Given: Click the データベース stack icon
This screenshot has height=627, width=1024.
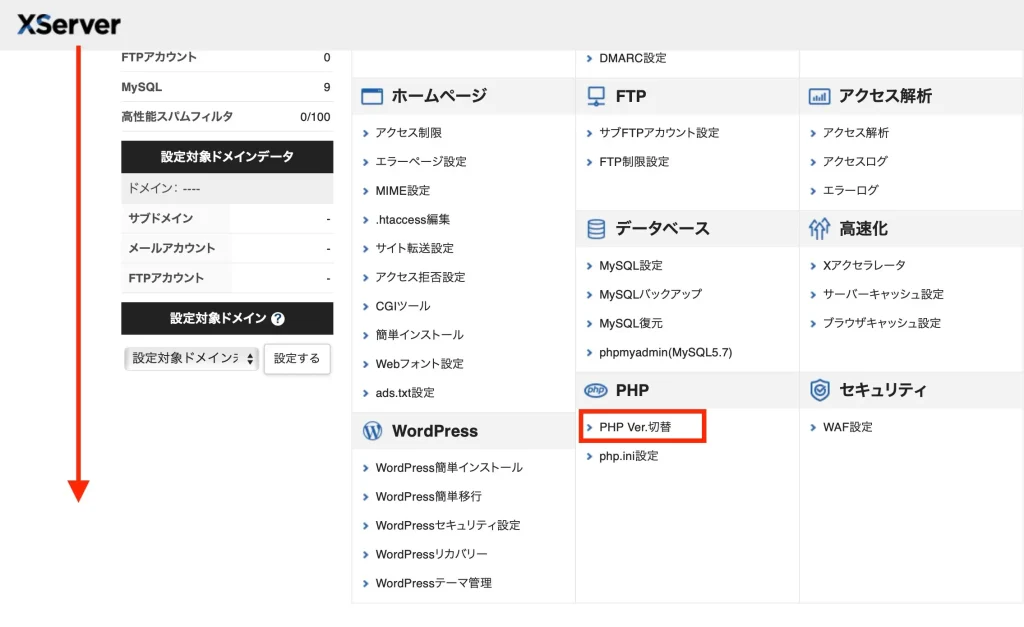Looking at the screenshot, I should [x=596, y=229].
